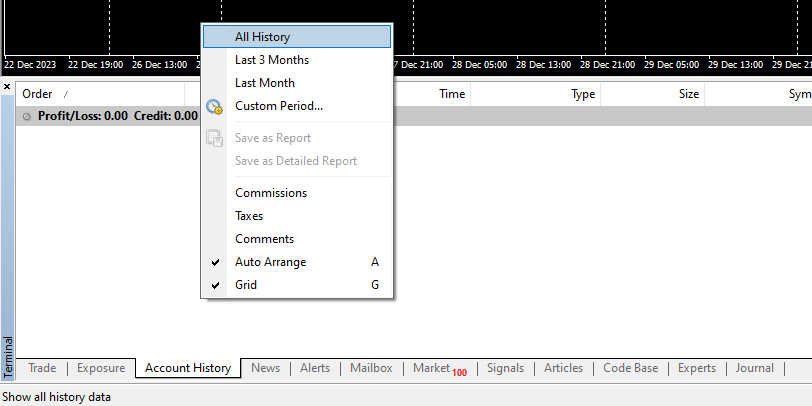This screenshot has height=406, width=812.
Task: Choose Last 3 Months period
Action: (x=271, y=60)
